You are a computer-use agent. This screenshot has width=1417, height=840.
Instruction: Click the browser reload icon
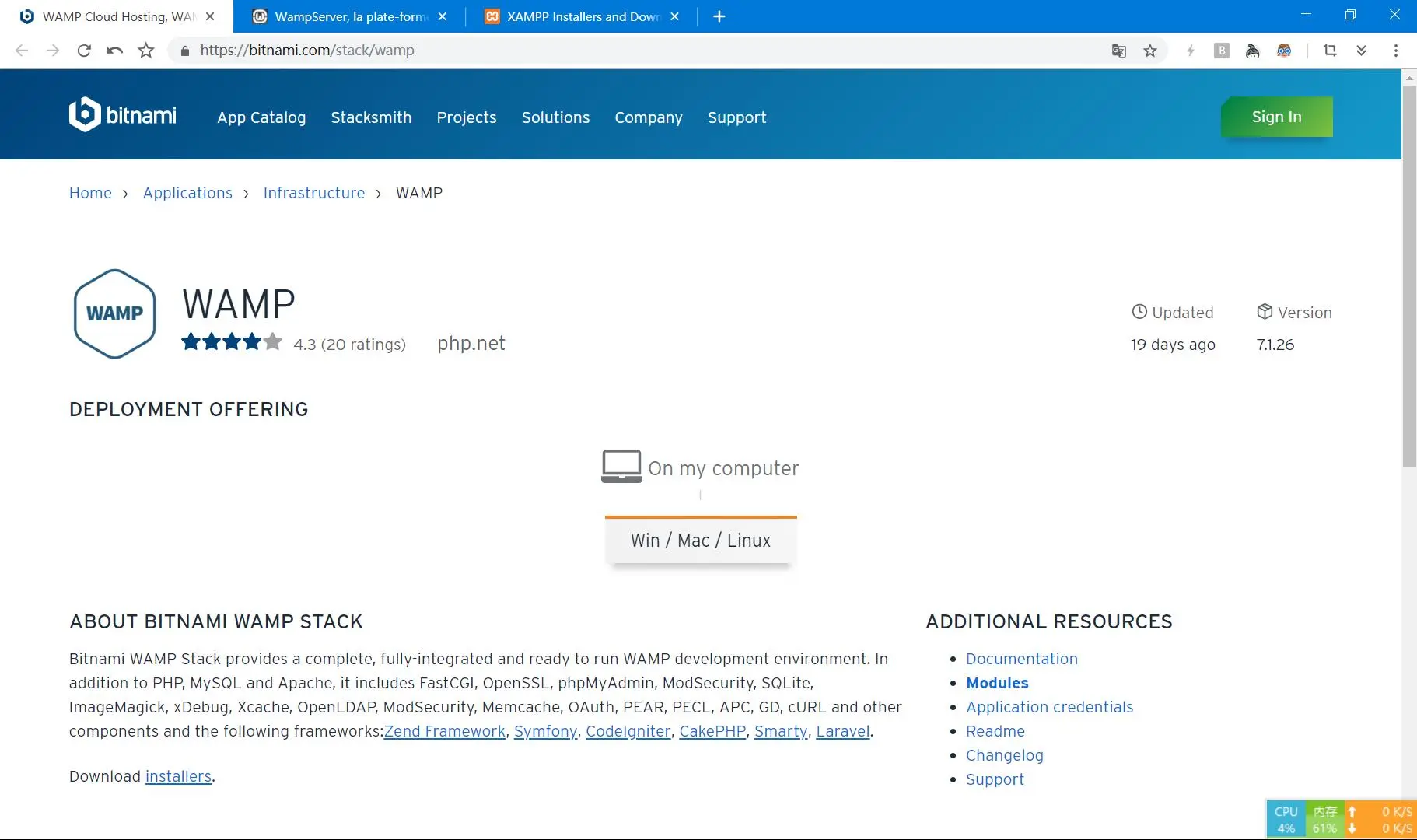(84, 51)
